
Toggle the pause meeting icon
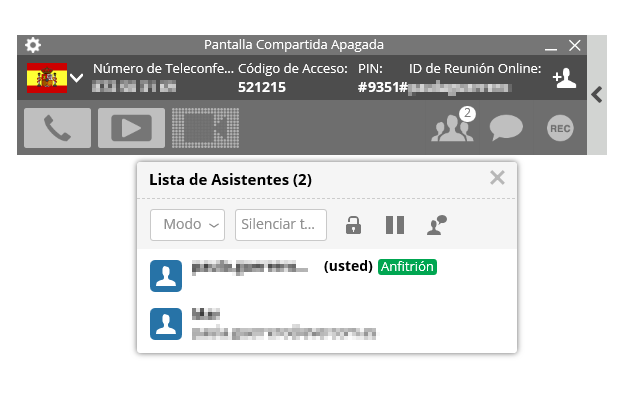tap(395, 225)
